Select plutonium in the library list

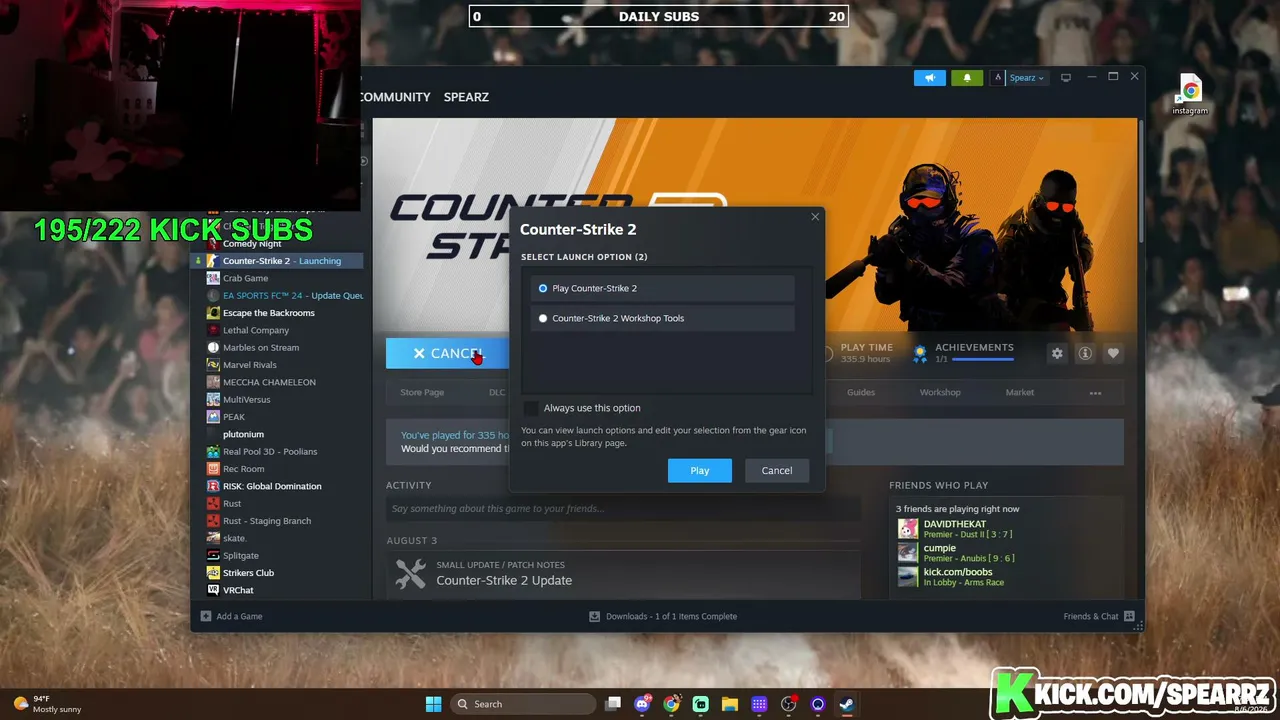pyautogui.click(x=243, y=434)
